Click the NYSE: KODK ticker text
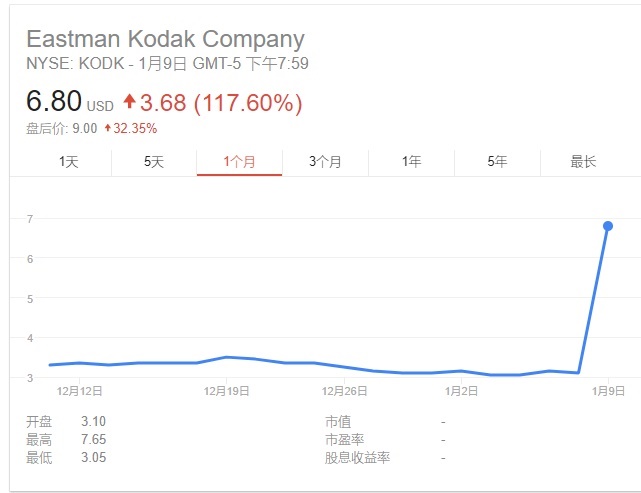Viewport: 641px width, 493px height. coord(70,64)
